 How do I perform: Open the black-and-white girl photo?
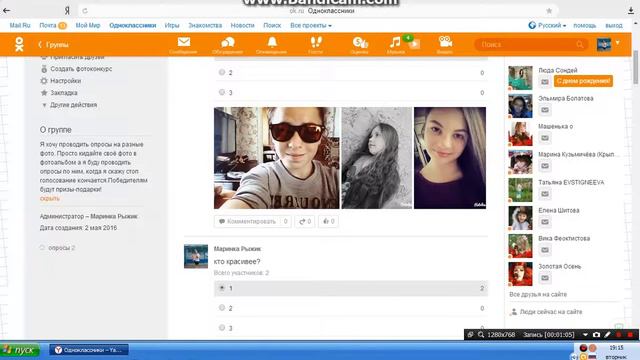pyautogui.click(x=377, y=158)
